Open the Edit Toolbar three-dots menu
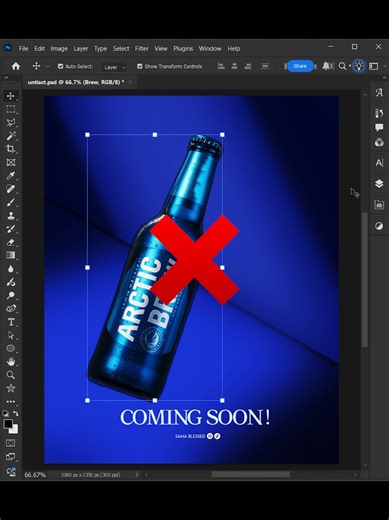The width and height of the screenshot is (389, 520). [x=11, y=402]
